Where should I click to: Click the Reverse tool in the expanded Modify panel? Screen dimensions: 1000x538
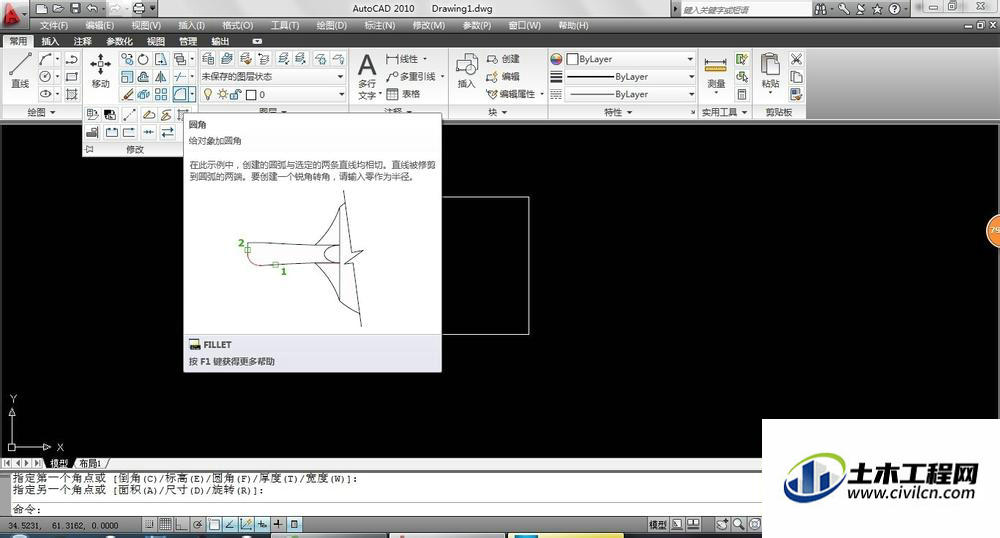pyautogui.click(x=167, y=132)
